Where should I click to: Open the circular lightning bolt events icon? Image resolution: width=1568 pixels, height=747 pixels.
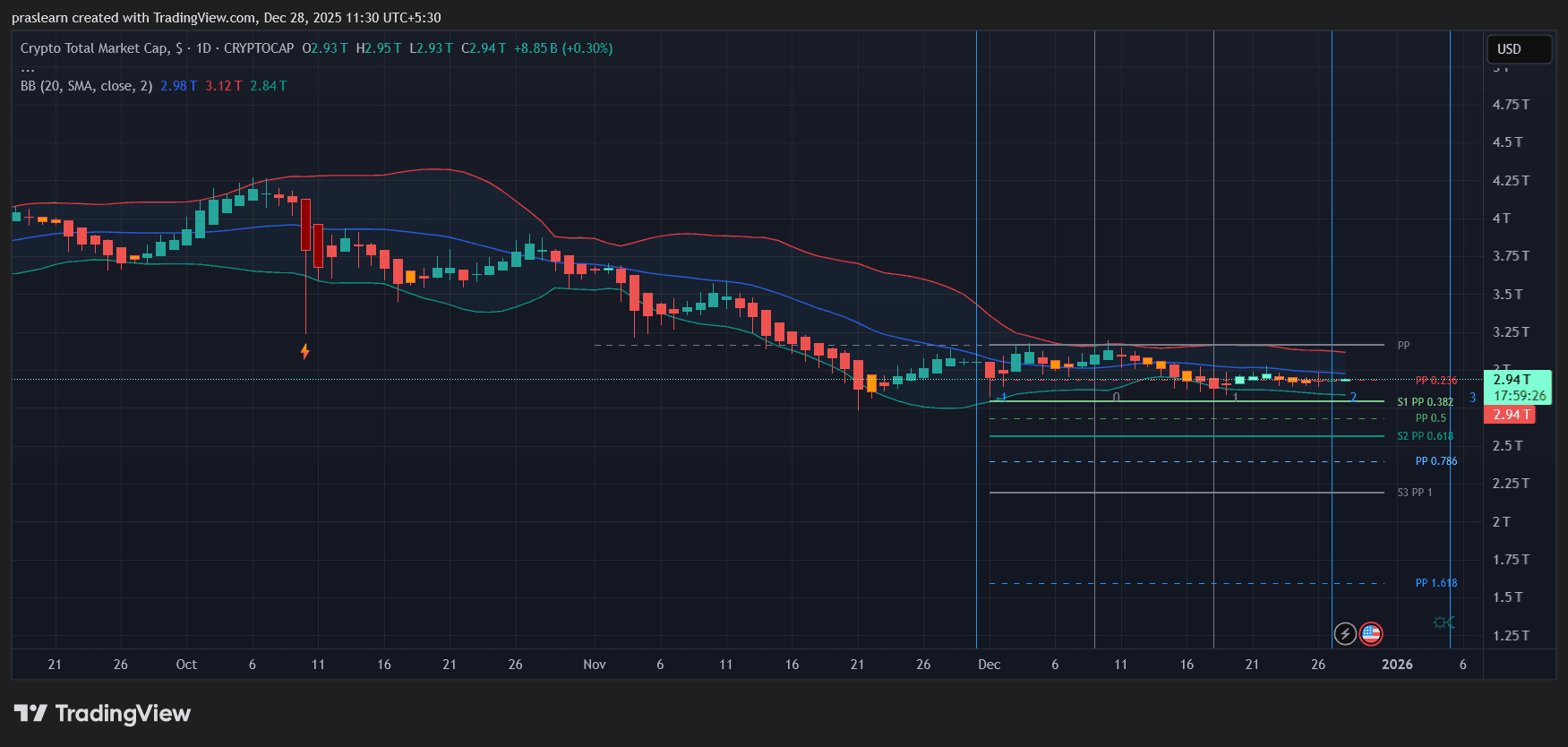(x=1344, y=634)
